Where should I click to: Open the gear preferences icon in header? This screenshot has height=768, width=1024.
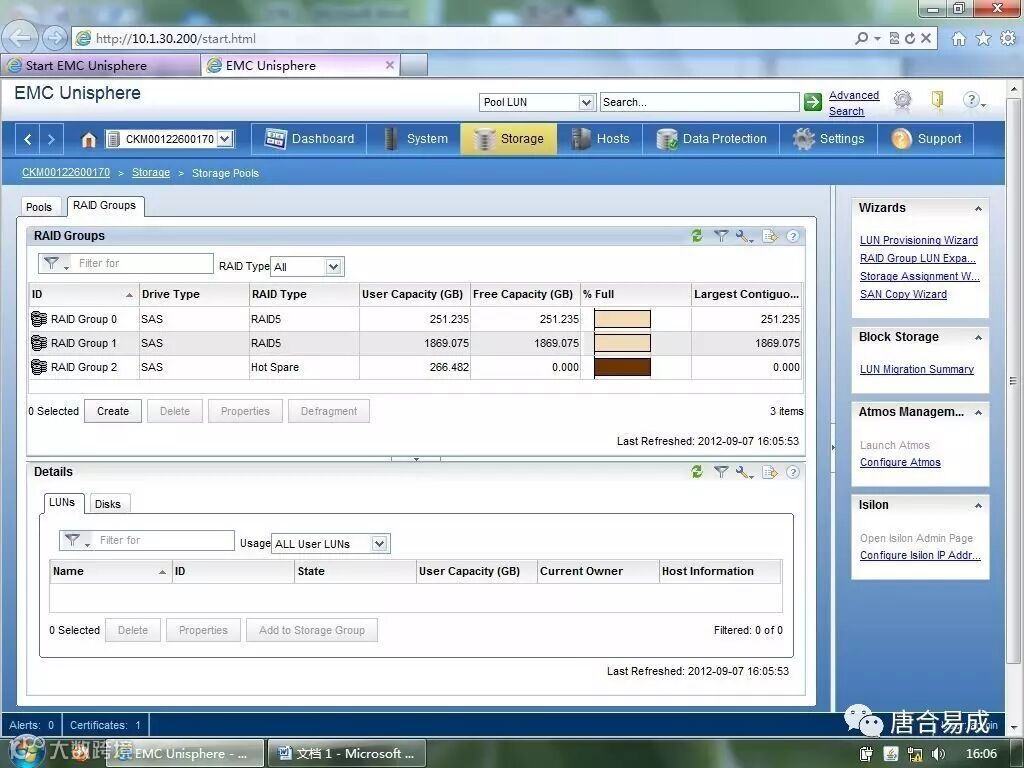point(902,100)
